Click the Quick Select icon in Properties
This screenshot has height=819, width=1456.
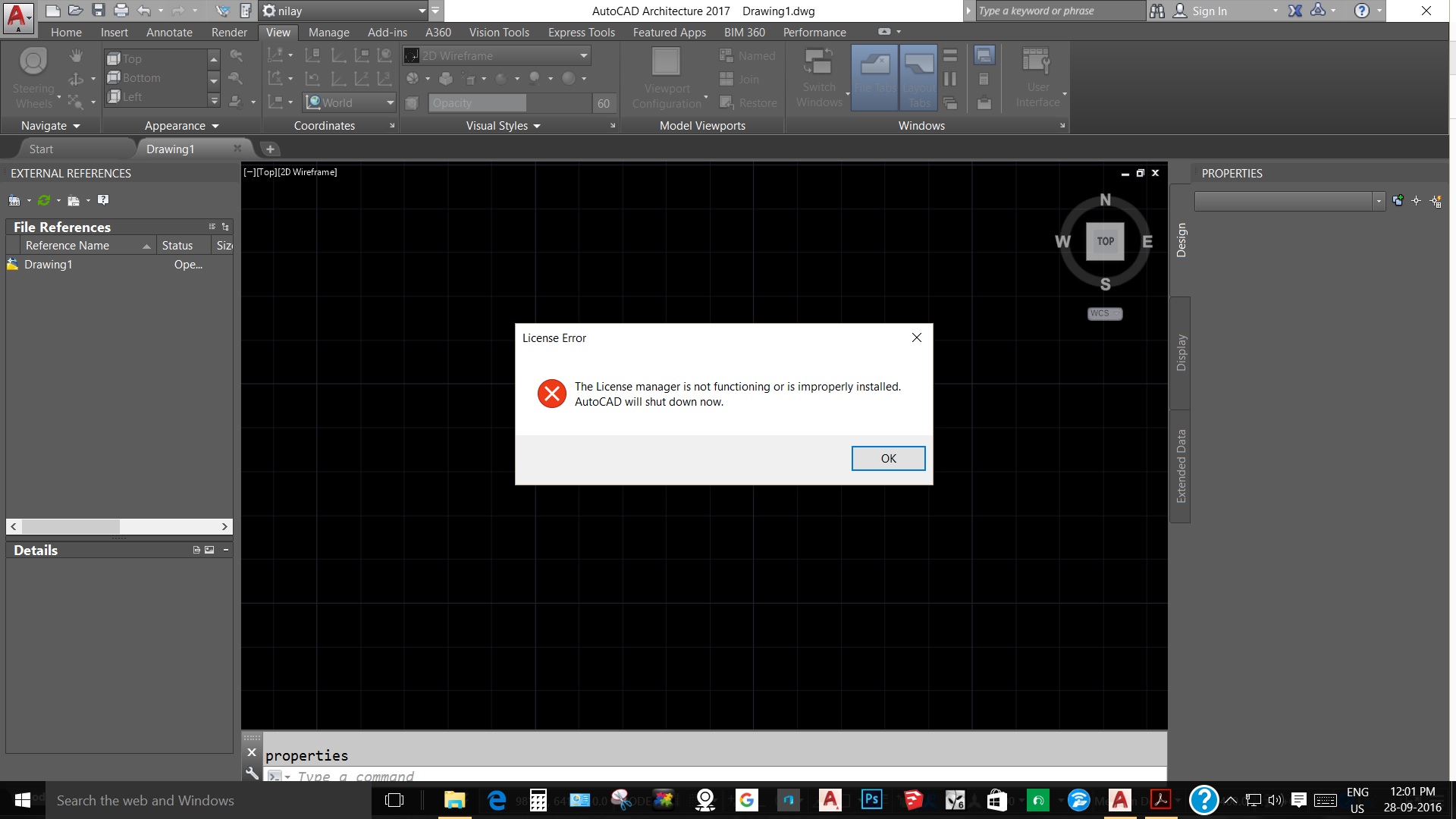1436,201
